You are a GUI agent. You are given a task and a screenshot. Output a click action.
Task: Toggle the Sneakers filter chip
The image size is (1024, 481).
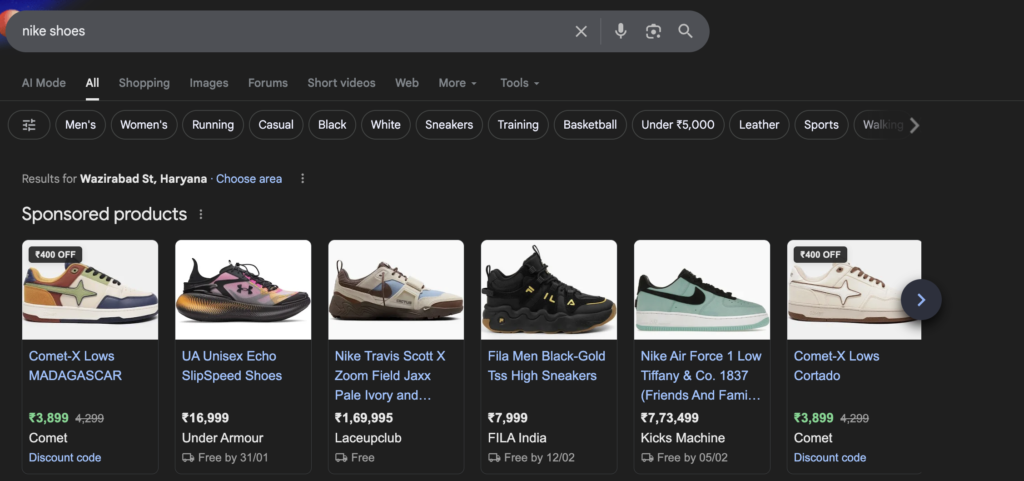coord(449,125)
